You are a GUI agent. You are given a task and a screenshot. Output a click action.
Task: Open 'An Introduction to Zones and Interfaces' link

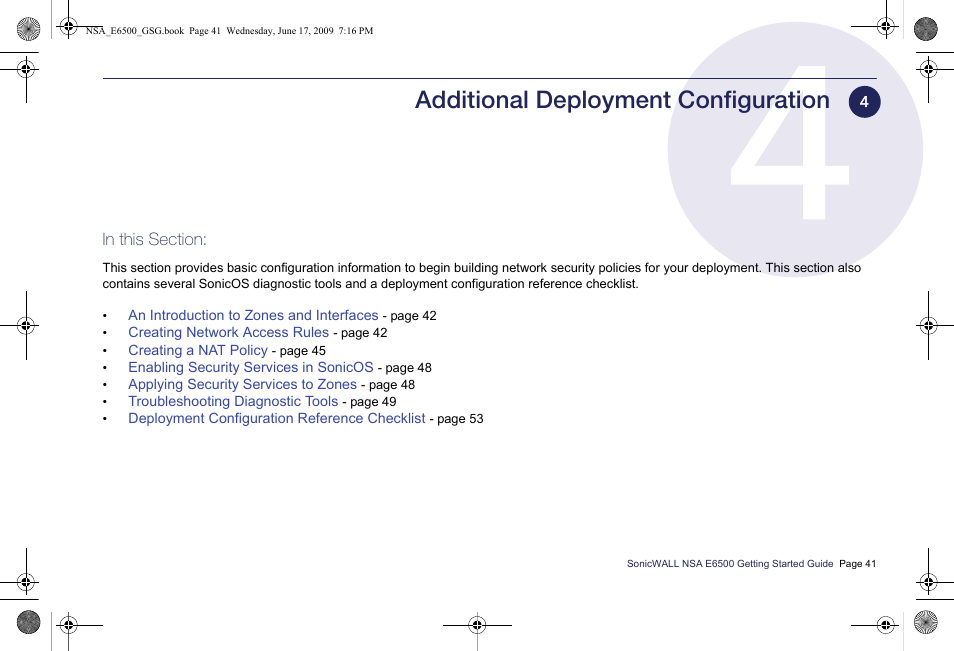click(x=253, y=315)
